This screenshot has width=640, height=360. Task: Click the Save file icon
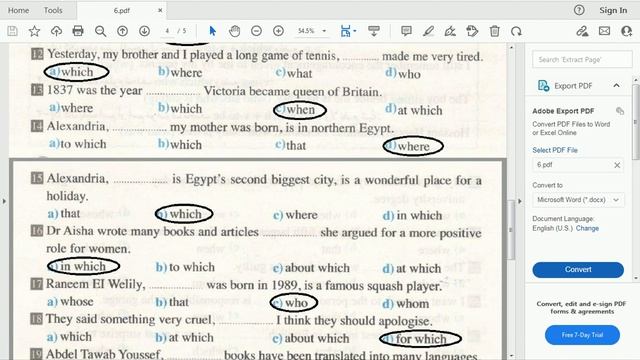pos(12,31)
